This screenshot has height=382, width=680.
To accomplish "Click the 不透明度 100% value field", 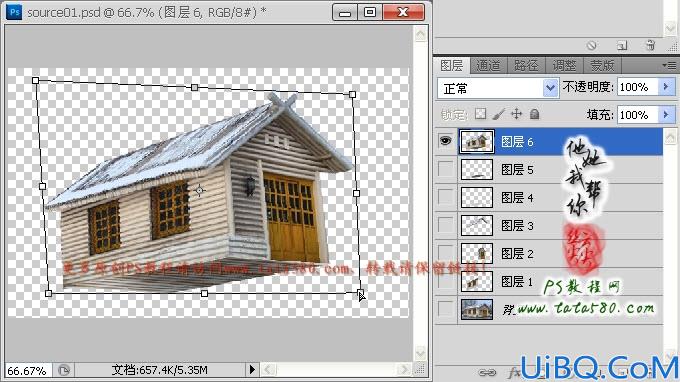I will [638, 87].
